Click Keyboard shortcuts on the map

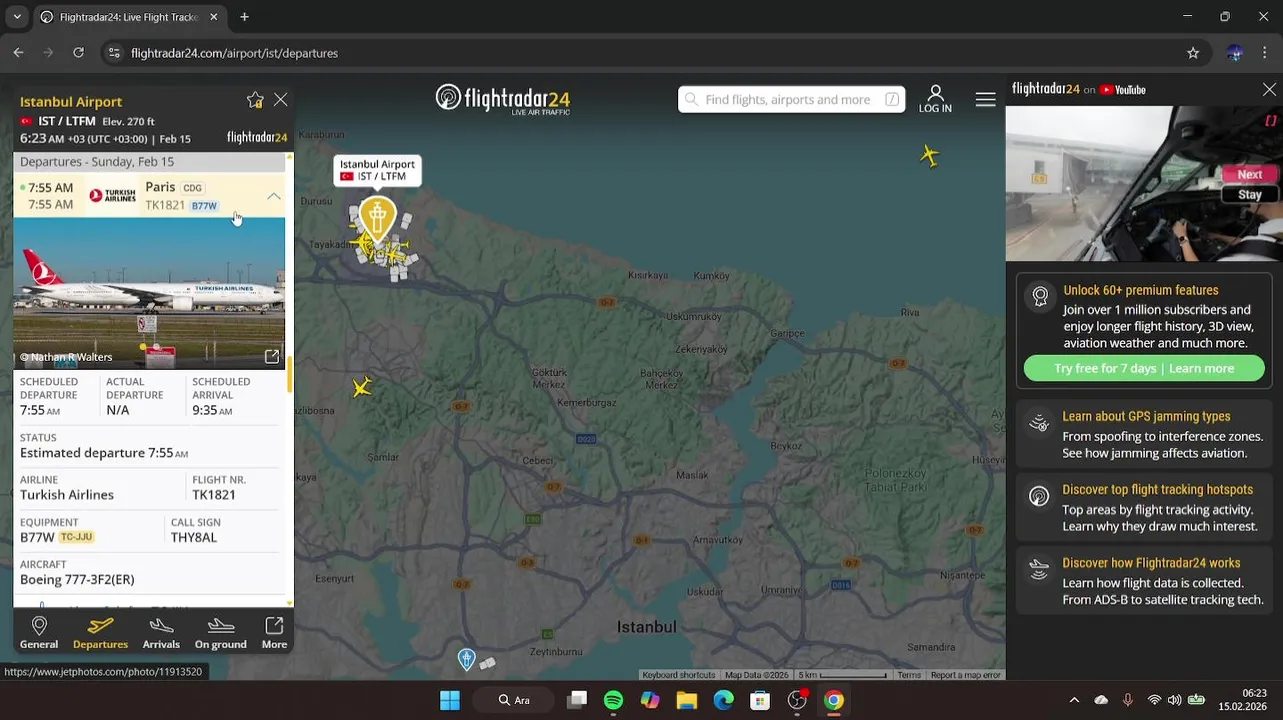(x=679, y=675)
